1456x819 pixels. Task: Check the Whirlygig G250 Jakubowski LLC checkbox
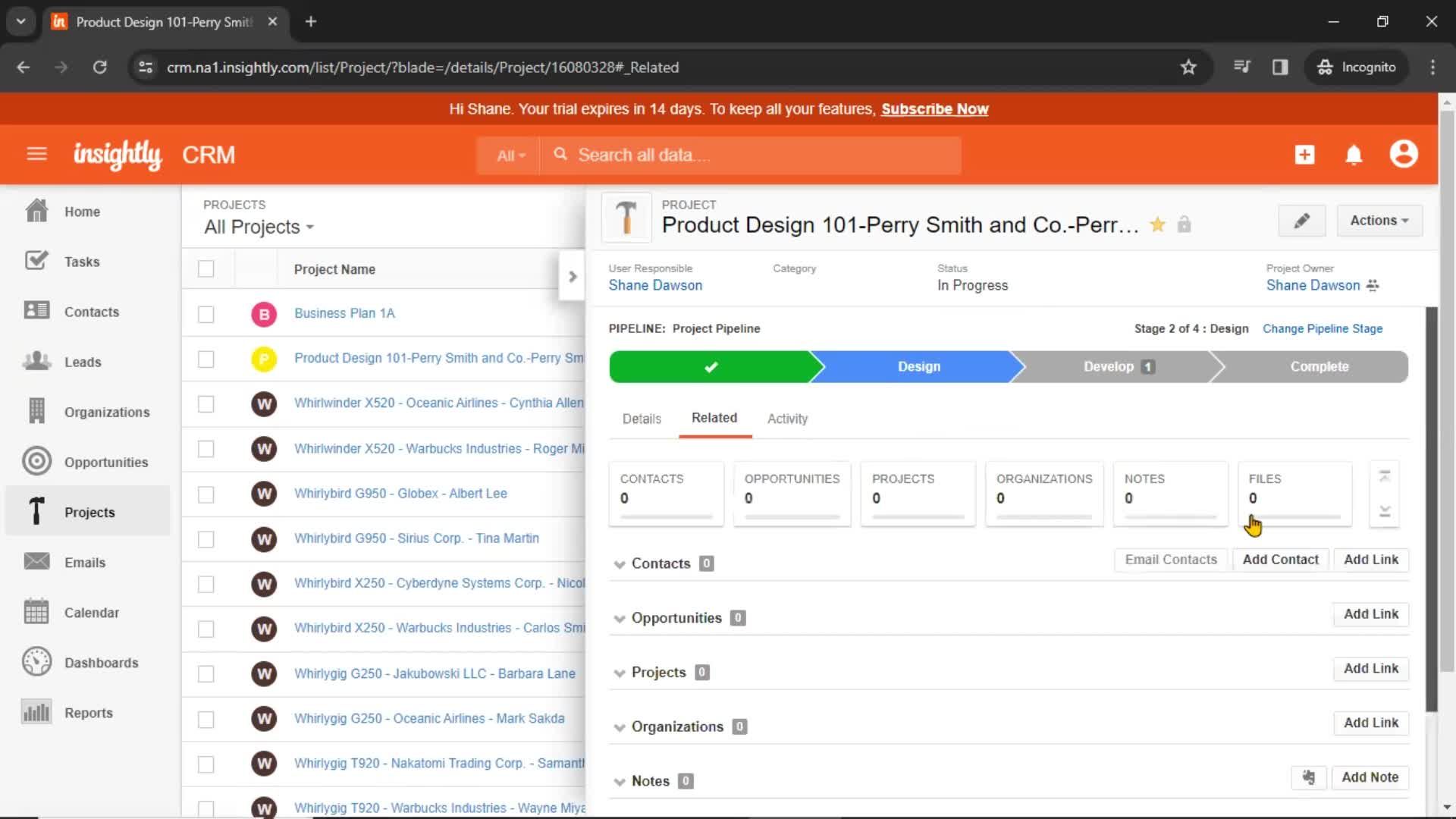[206, 673]
